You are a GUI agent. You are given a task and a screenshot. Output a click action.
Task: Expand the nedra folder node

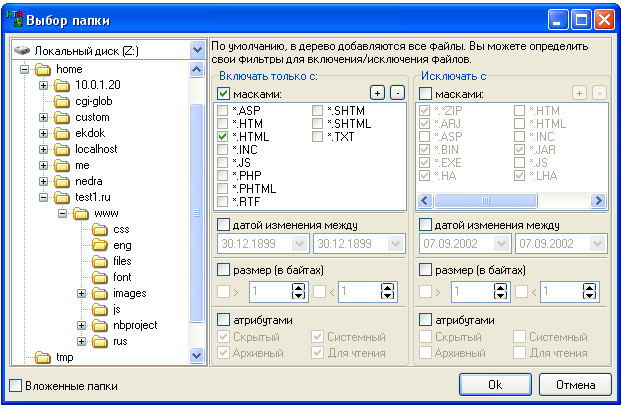[44, 181]
